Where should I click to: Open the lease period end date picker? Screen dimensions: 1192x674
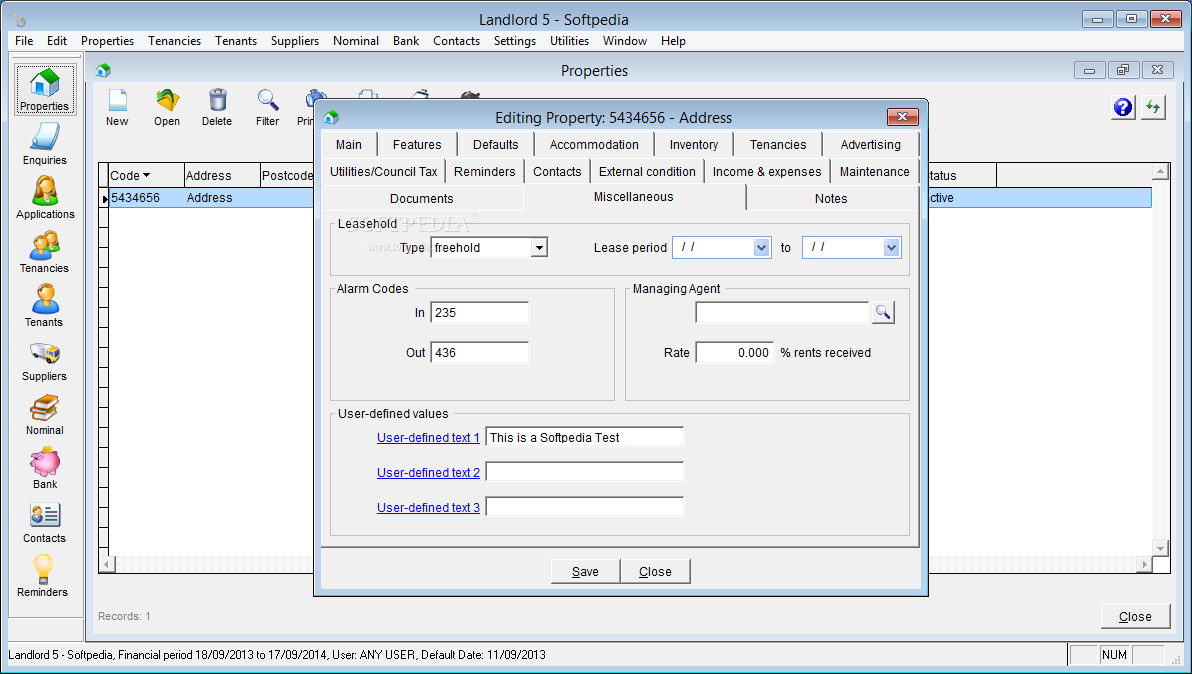892,248
